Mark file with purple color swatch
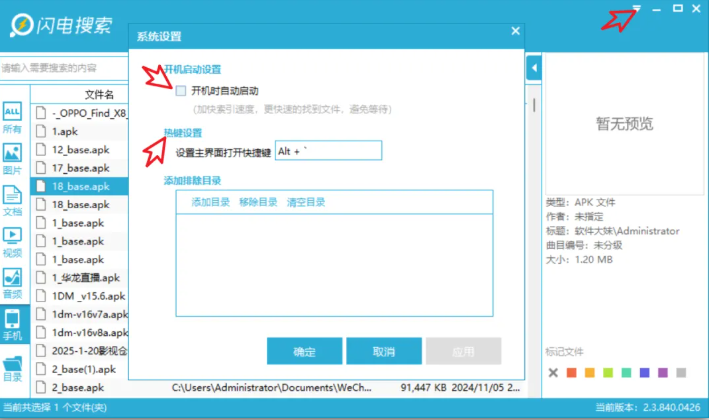Viewport: 709px width, 420px height. (x=663, y=373)
